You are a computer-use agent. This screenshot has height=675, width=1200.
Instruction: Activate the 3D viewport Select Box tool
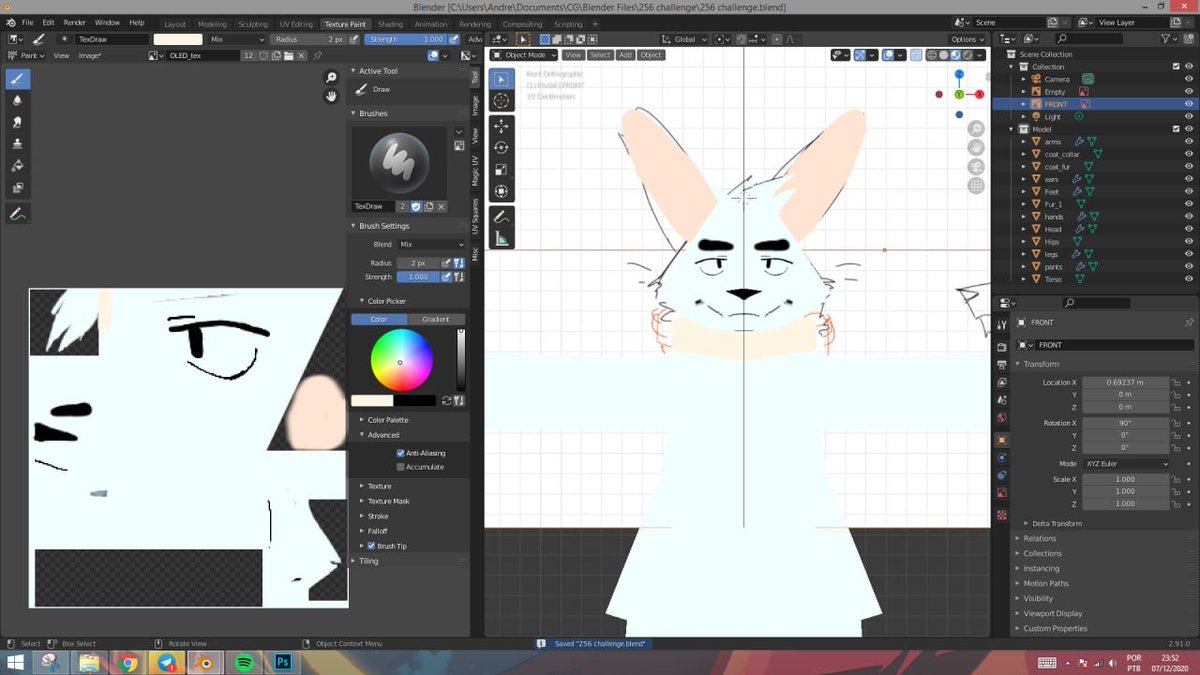(x=502, y=79)
